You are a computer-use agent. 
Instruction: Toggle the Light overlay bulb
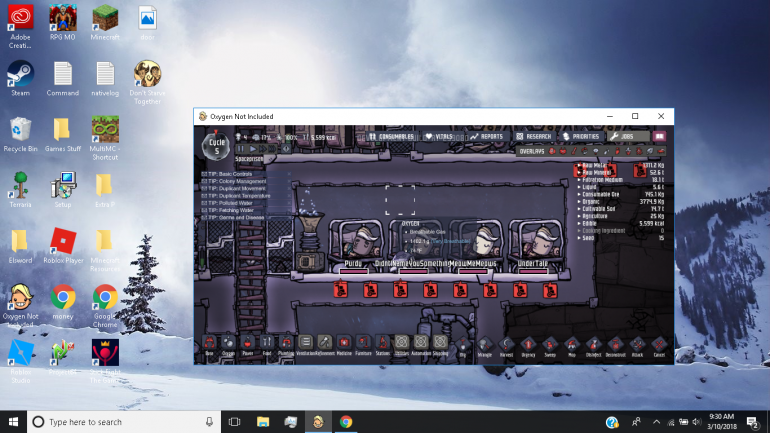tap(596, 151)
